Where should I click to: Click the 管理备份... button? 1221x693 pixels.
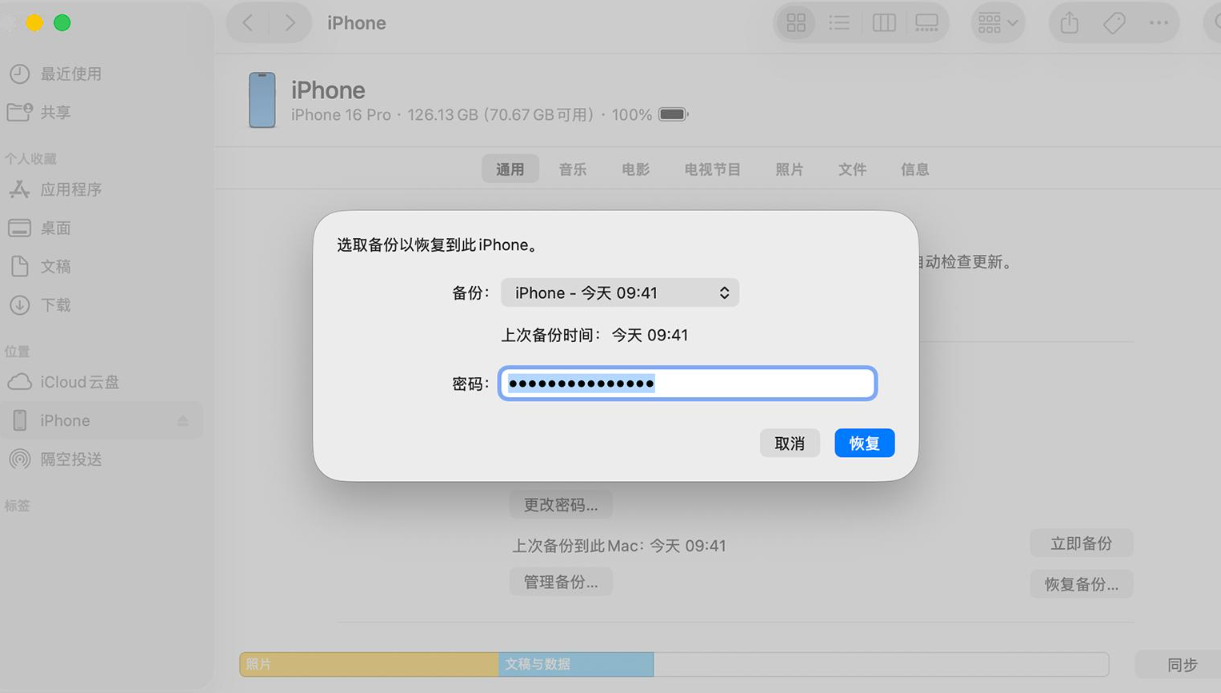pos(561,582)
